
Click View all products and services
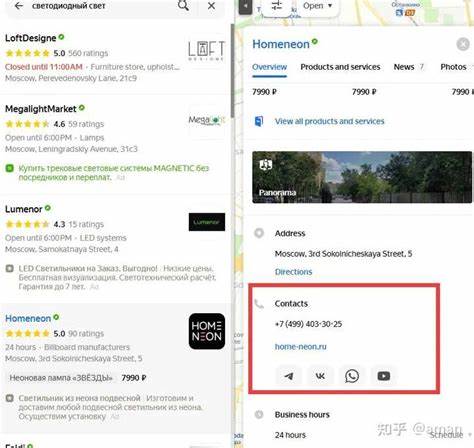(329, 121)
